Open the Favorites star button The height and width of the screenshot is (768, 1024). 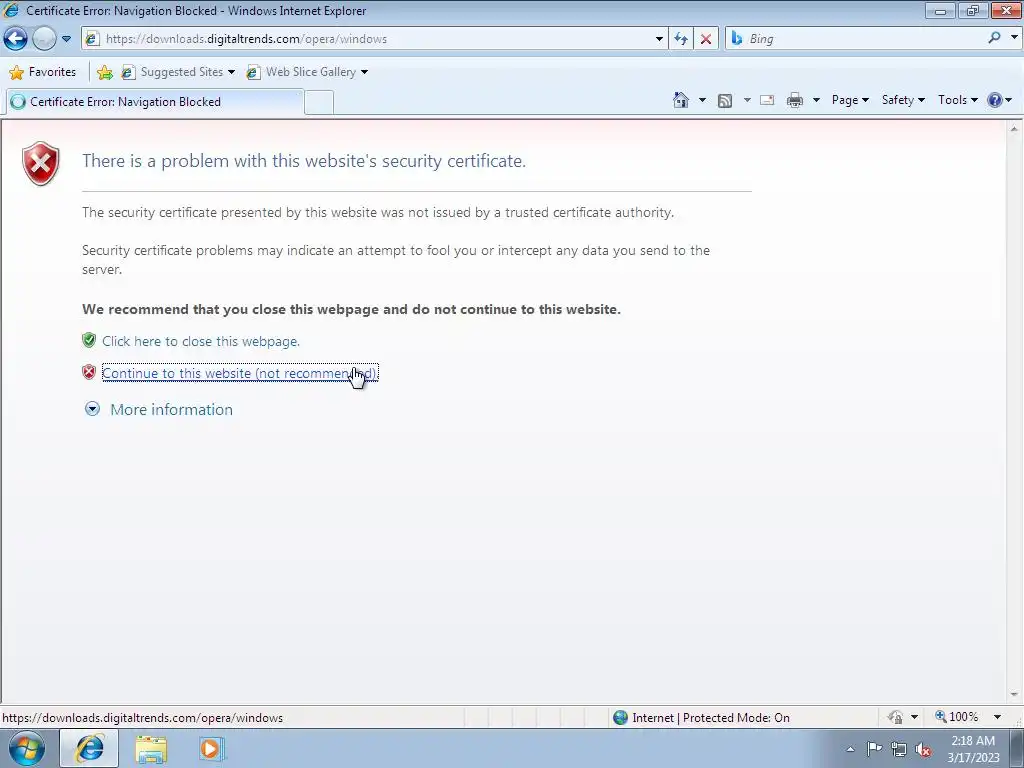coord(43,72)
